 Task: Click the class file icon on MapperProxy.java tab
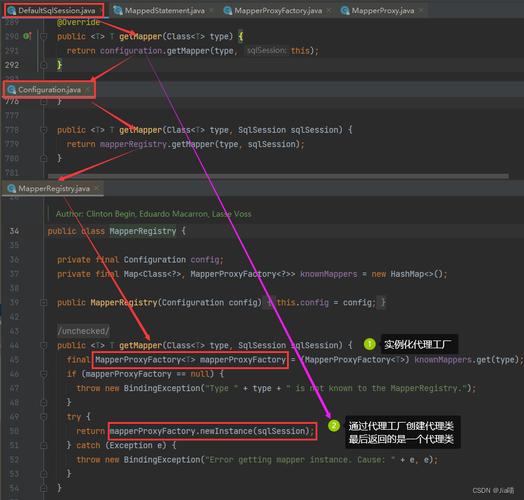point(345,11)
